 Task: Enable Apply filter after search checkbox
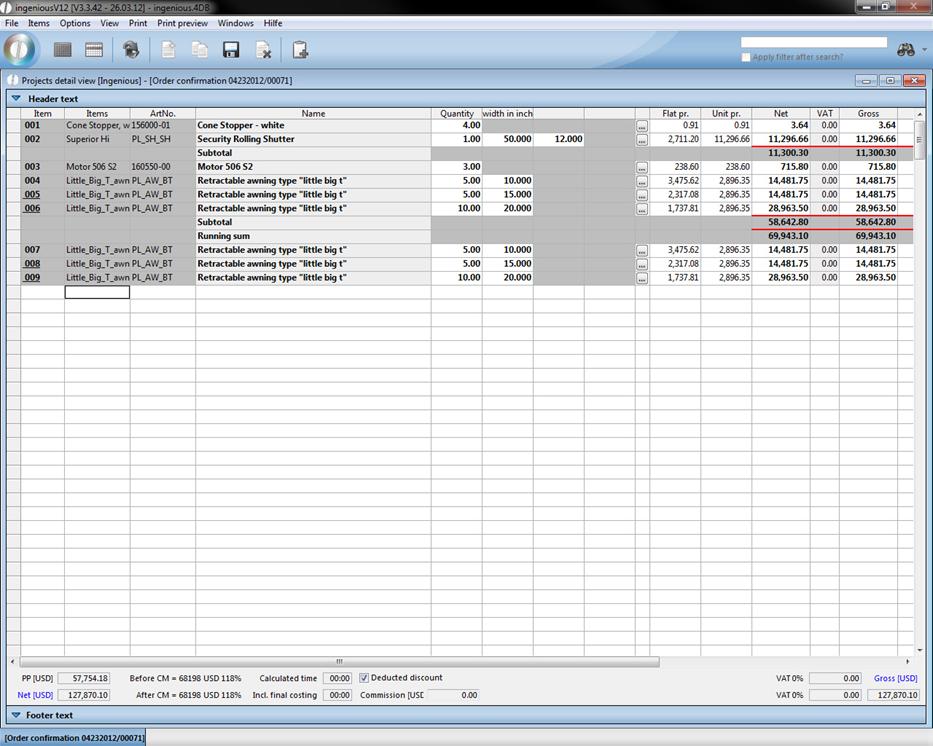click(x=746, y=57)
